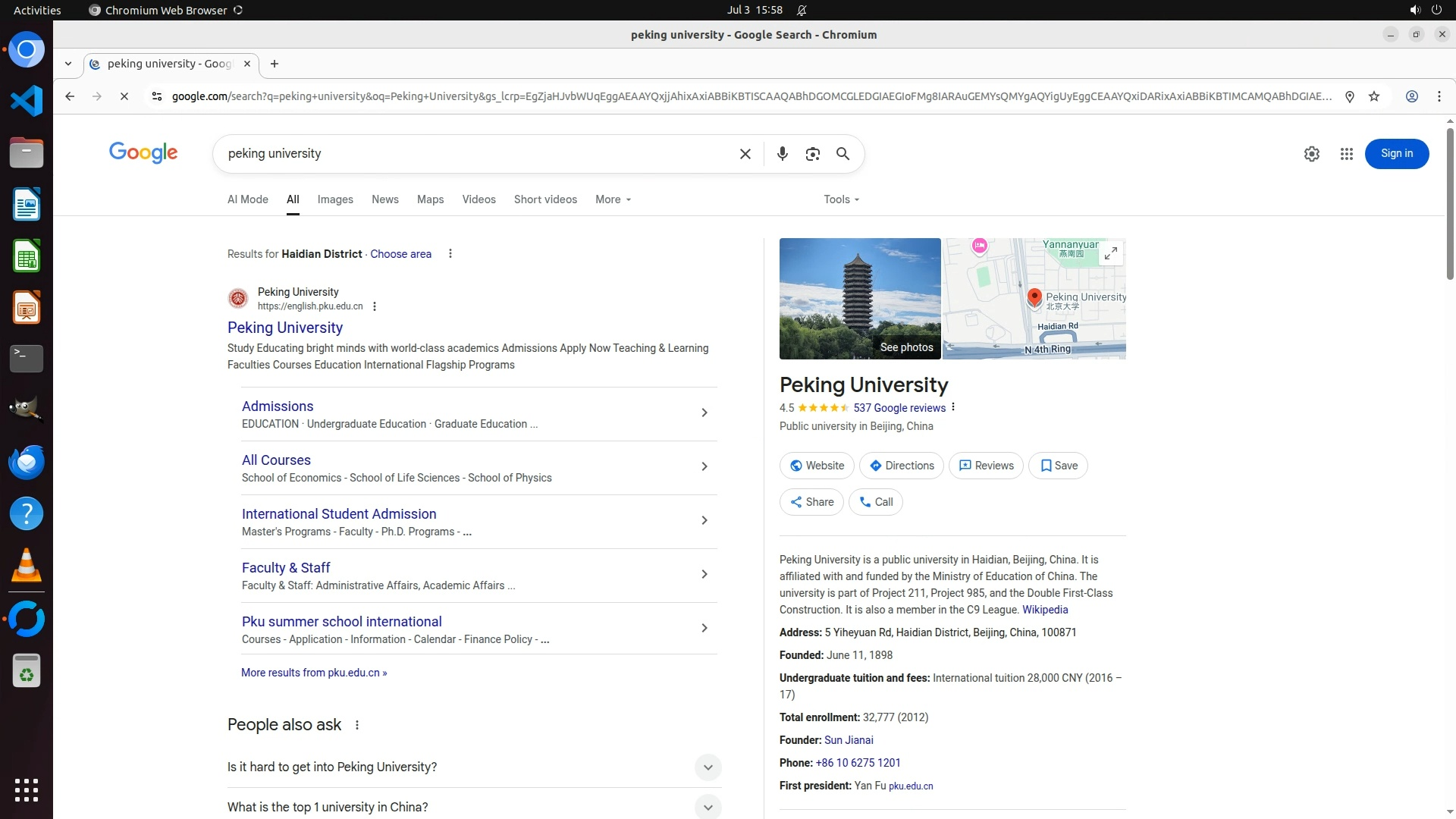Expand the map with fullscreen icon
The width and height of the screenshot is (1456, 819).
coord(1110,253)
